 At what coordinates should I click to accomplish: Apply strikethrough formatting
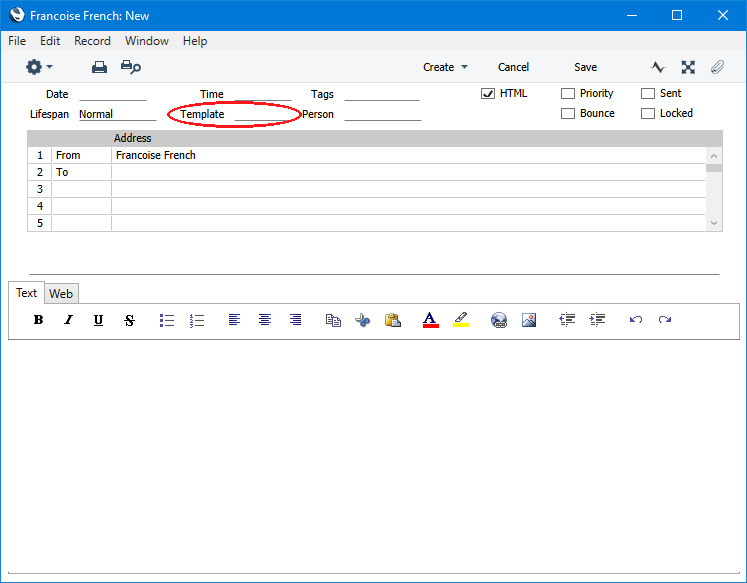pos(129,320)
